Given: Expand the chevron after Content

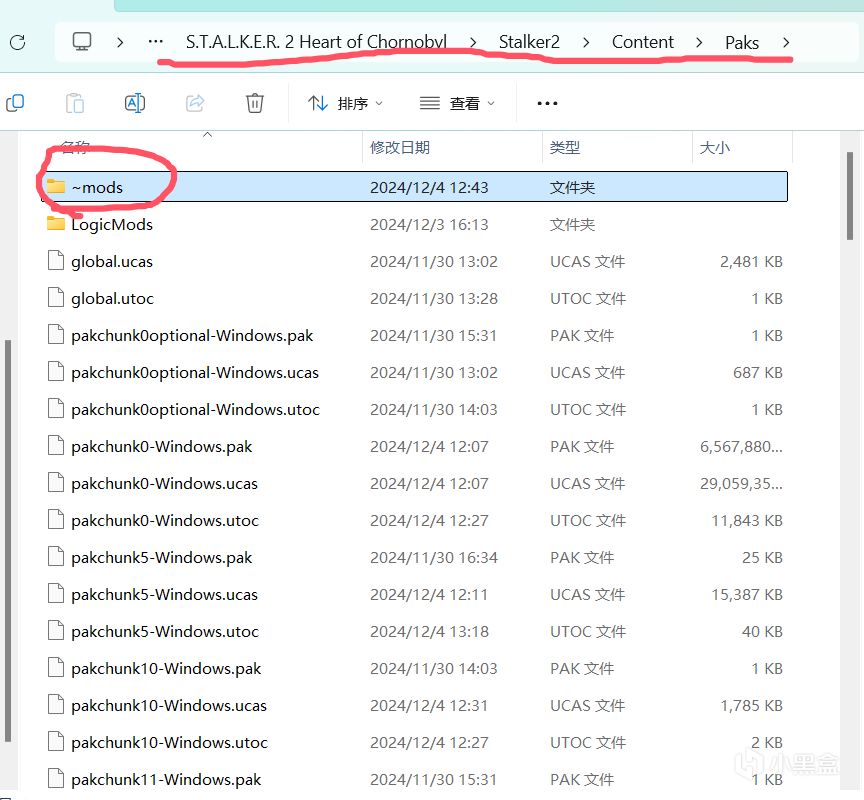Looking at the screenshot, I should 699,42.
